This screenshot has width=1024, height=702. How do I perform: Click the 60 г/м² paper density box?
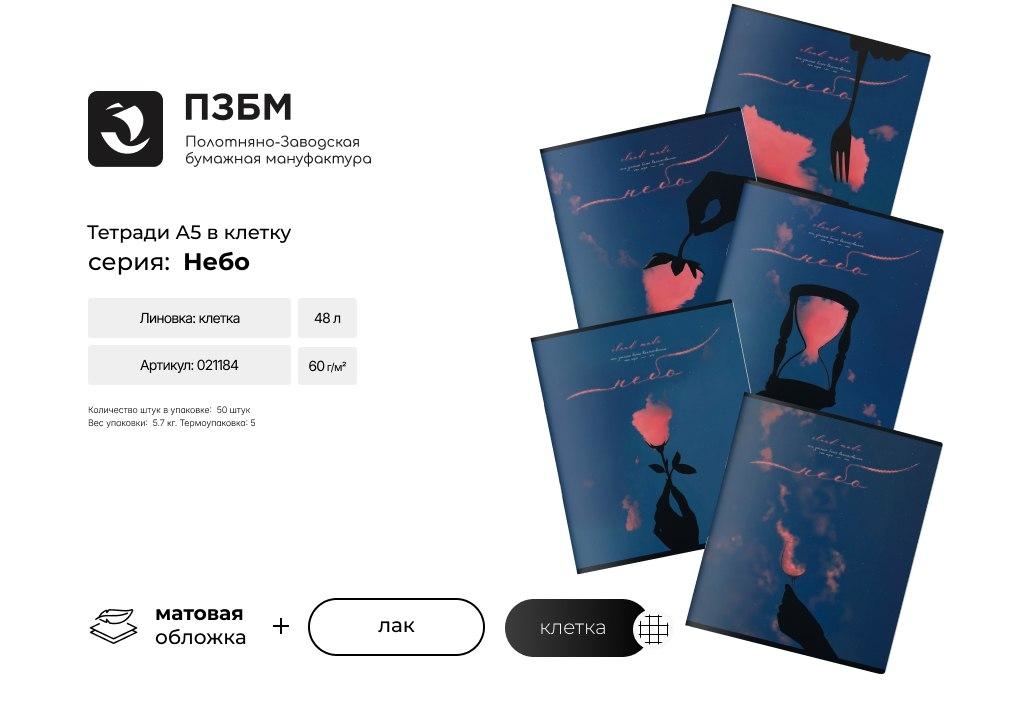click(x=327, y=366)
